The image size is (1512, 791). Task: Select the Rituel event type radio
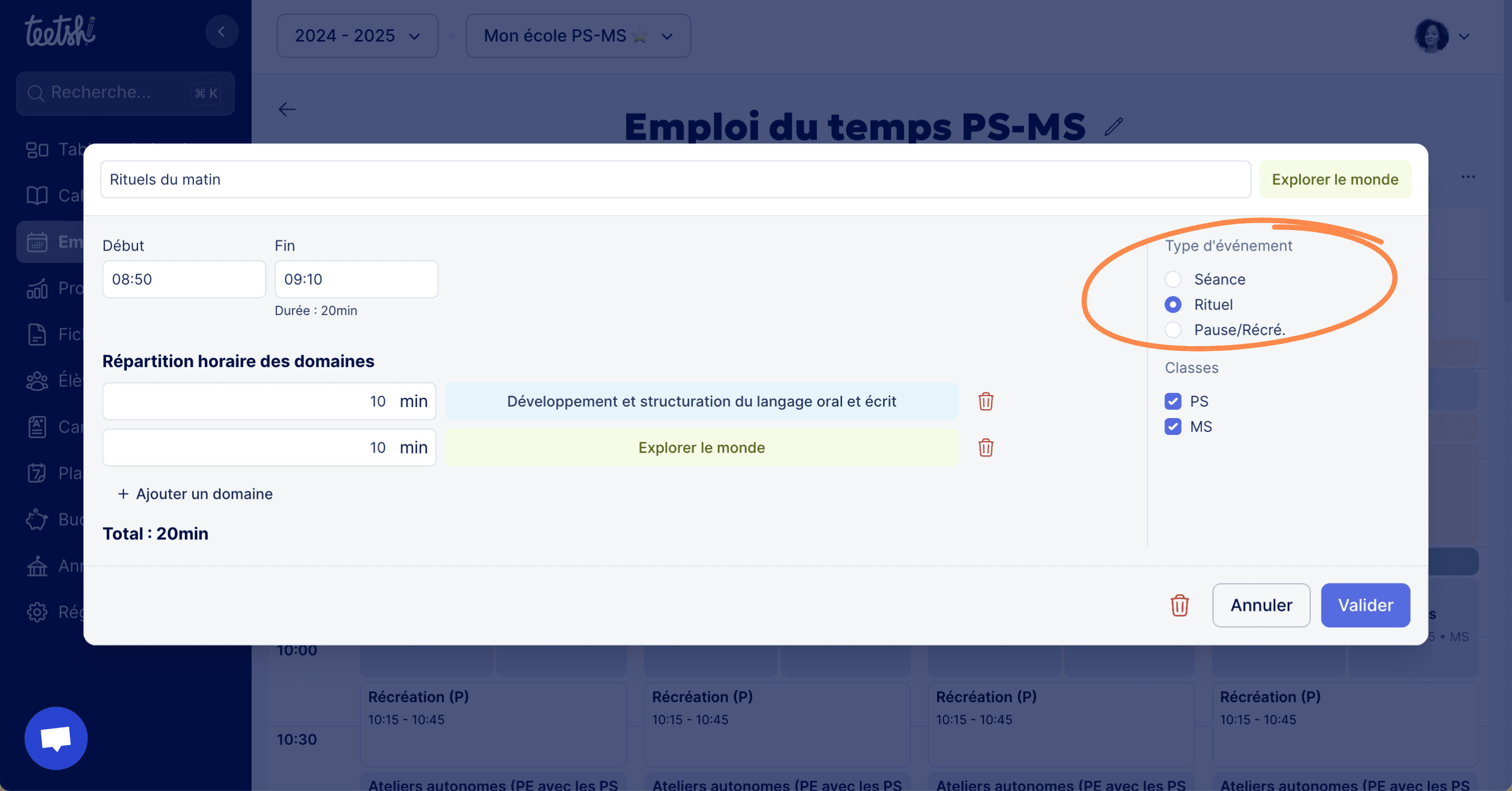click(x=1173, y=304)
